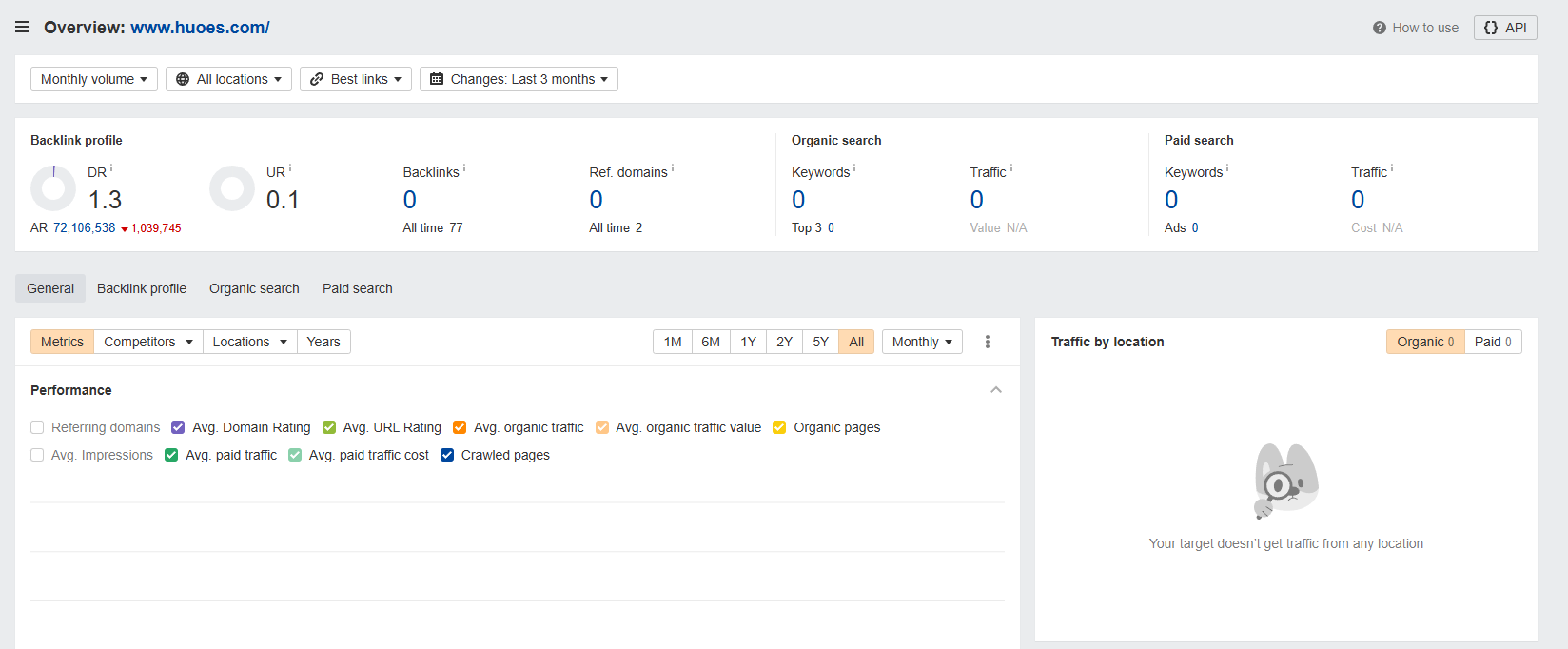Screen dimensions: 1568x649
Task: Uncheck Avg. Domain Rating
Action: [178, 427]
